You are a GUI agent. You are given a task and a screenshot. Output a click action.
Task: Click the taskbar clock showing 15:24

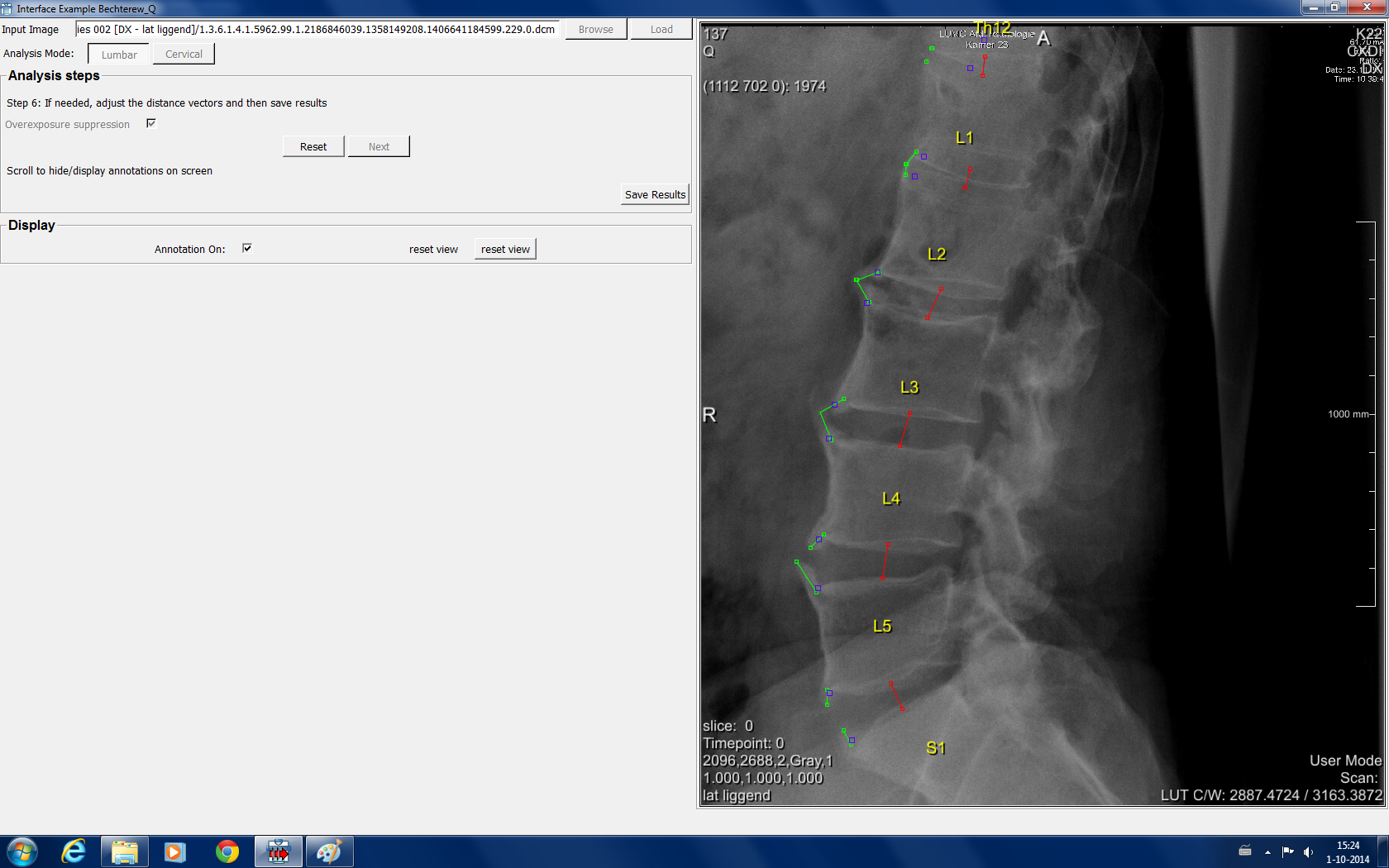1348,851
